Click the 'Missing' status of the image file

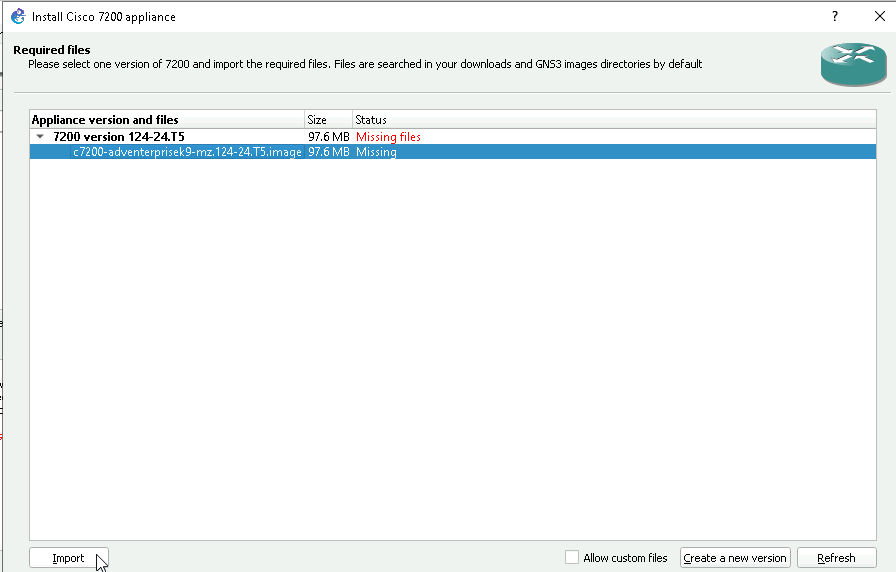(x=376, y=151)
